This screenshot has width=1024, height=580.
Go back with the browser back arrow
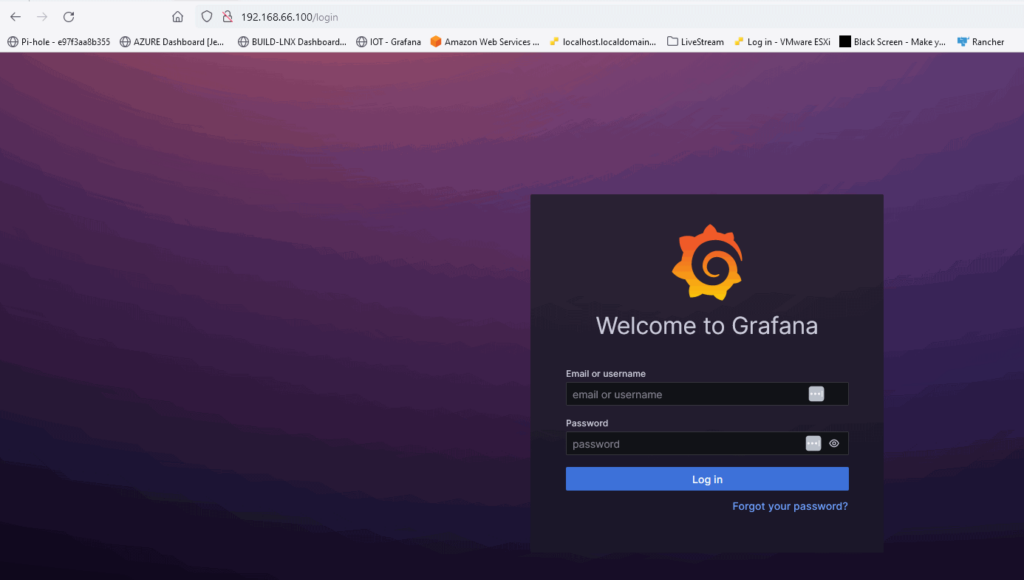point(16,17)
